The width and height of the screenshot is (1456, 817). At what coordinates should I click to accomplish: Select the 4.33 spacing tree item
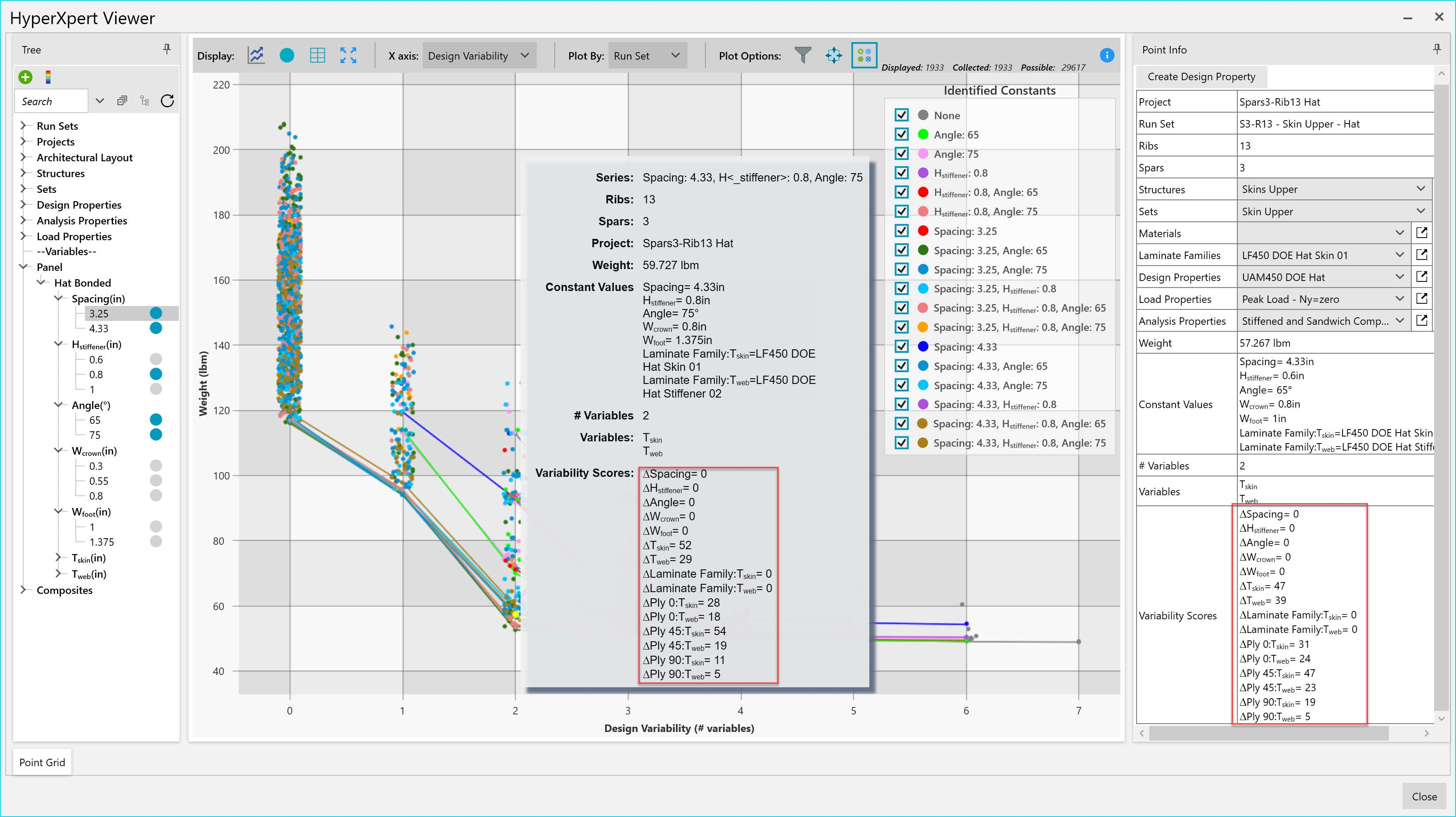coord(98,328)
